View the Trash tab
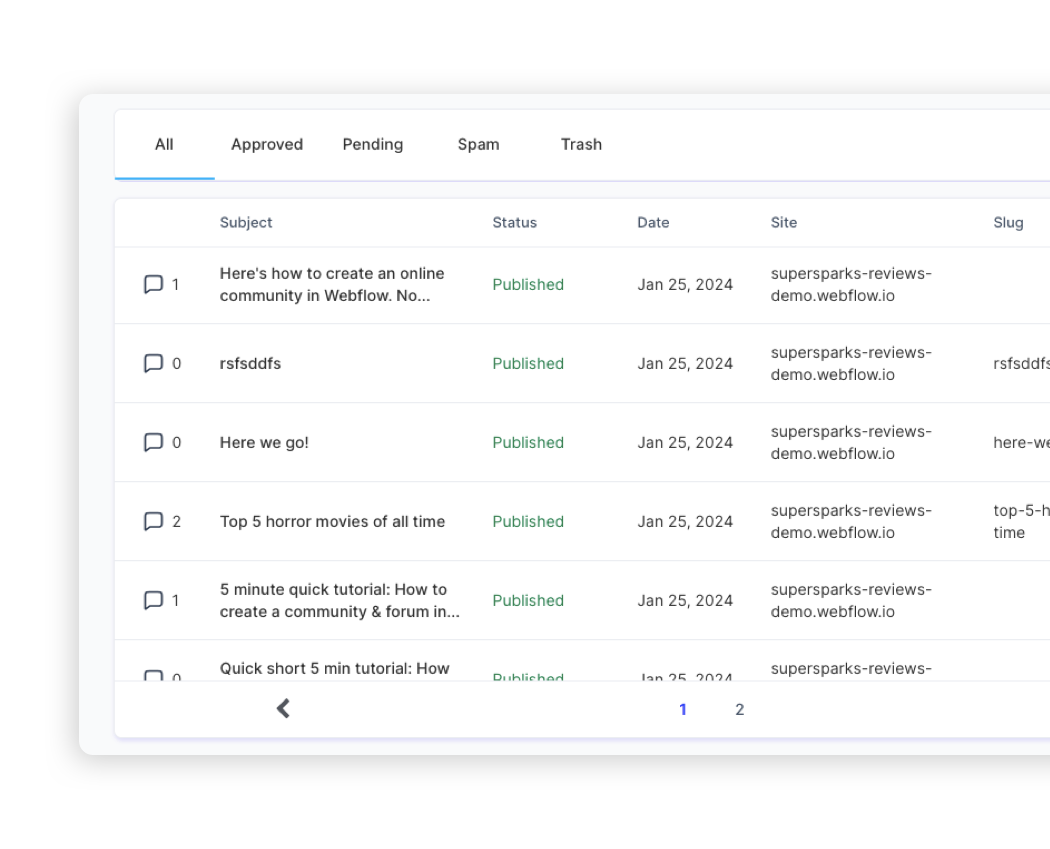Viewport: 1050px width, 849px height. point(581,144)
